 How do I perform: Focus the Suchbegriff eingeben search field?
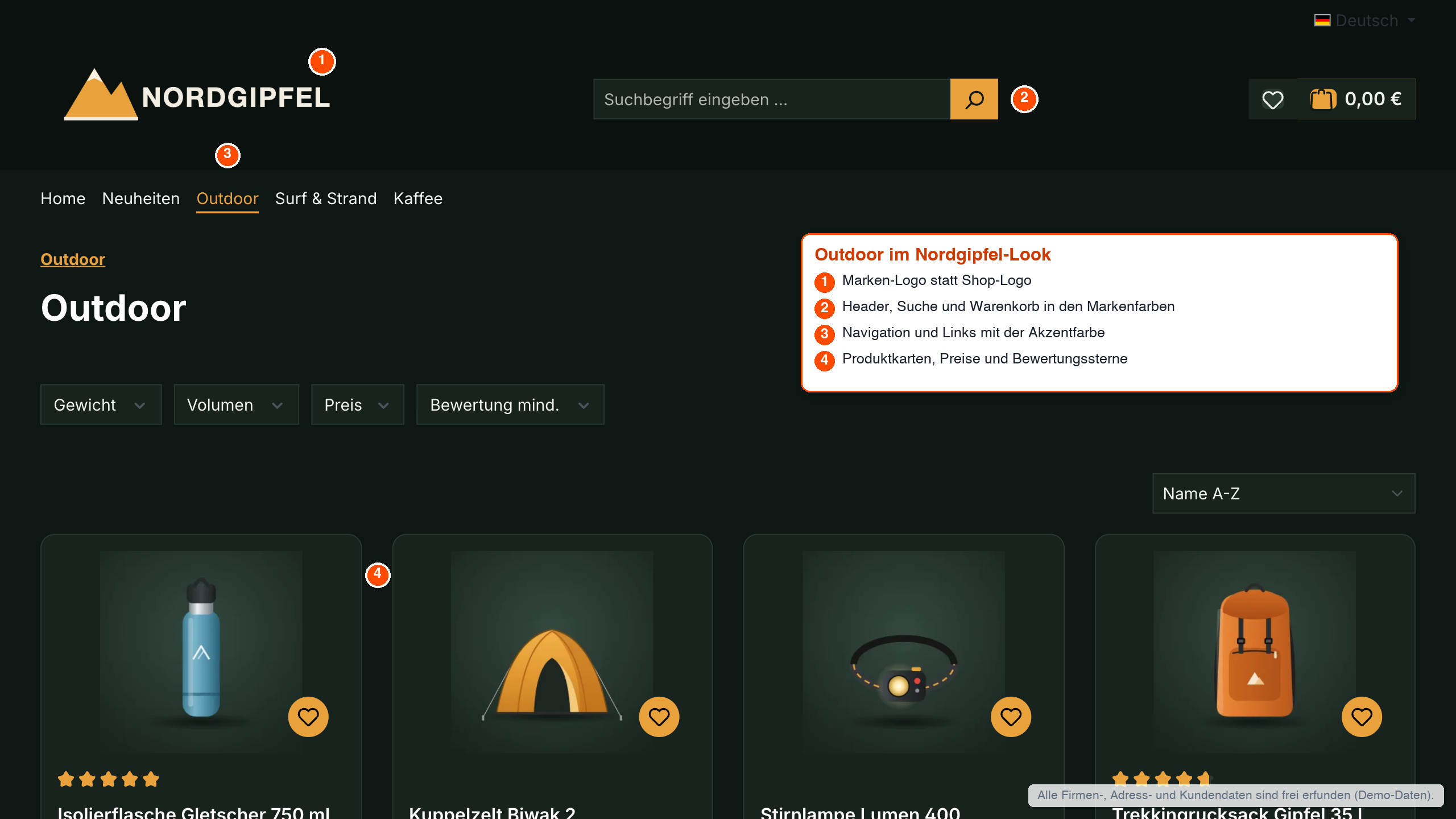click(772, 99)
